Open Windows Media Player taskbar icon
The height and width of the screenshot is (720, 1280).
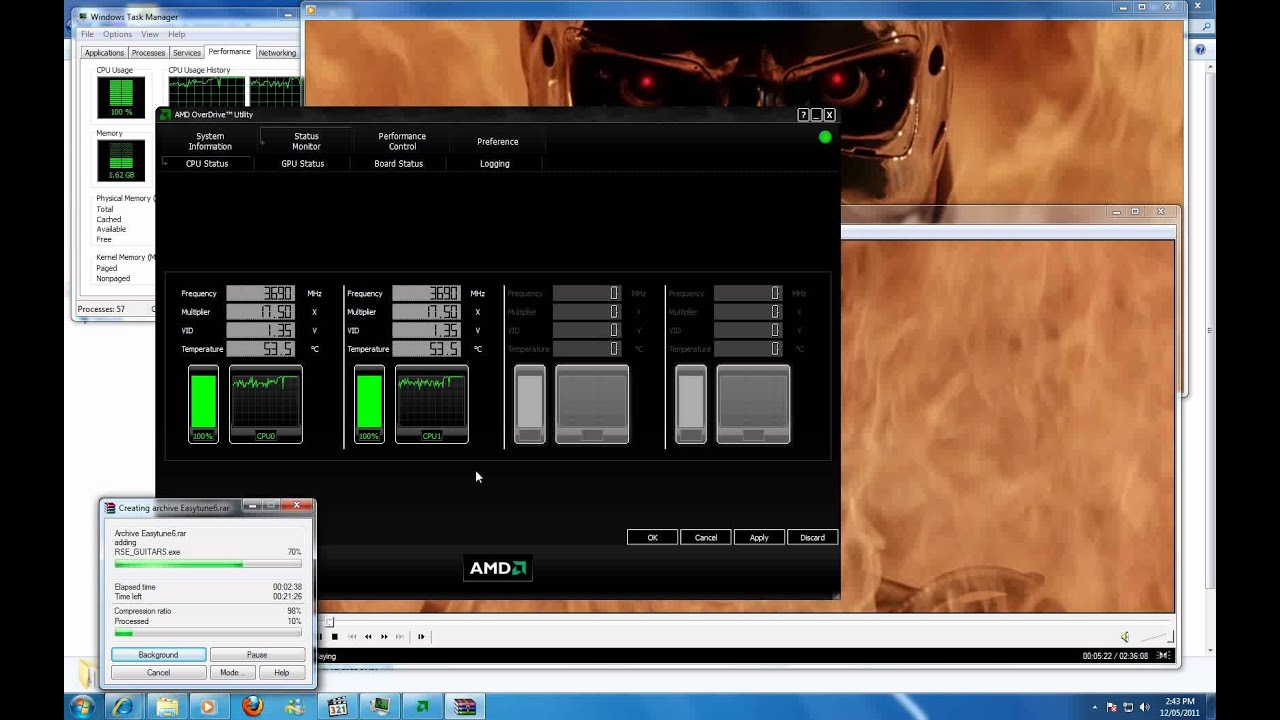(x=208, y=706)
